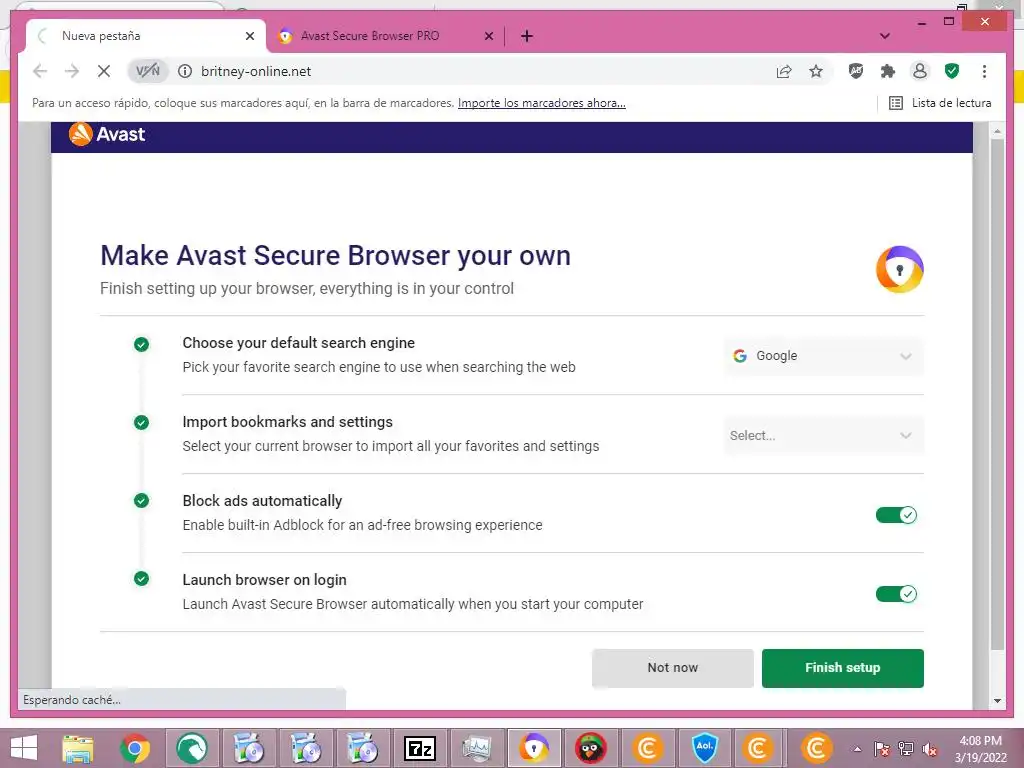Click the Block ads automatically label
Screen dimensions: 1024x768
click(x=262, y=501)
